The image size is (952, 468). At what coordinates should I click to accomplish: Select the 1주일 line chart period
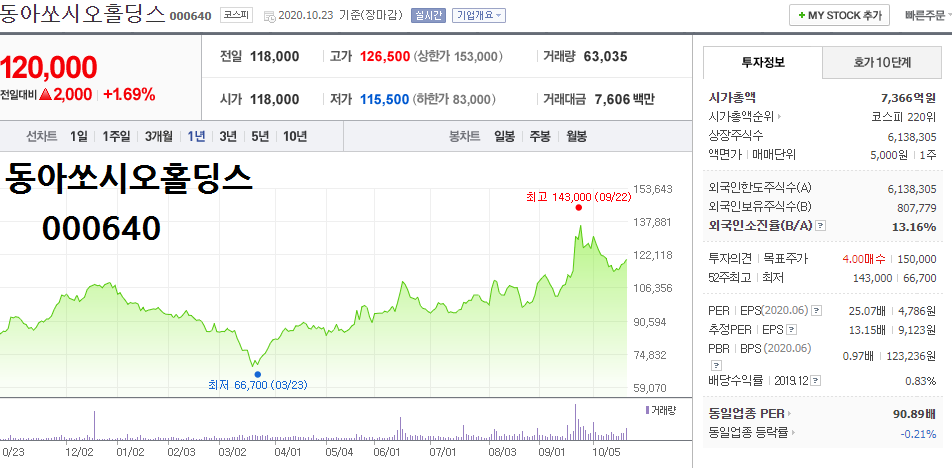click(x=116, y=136)
